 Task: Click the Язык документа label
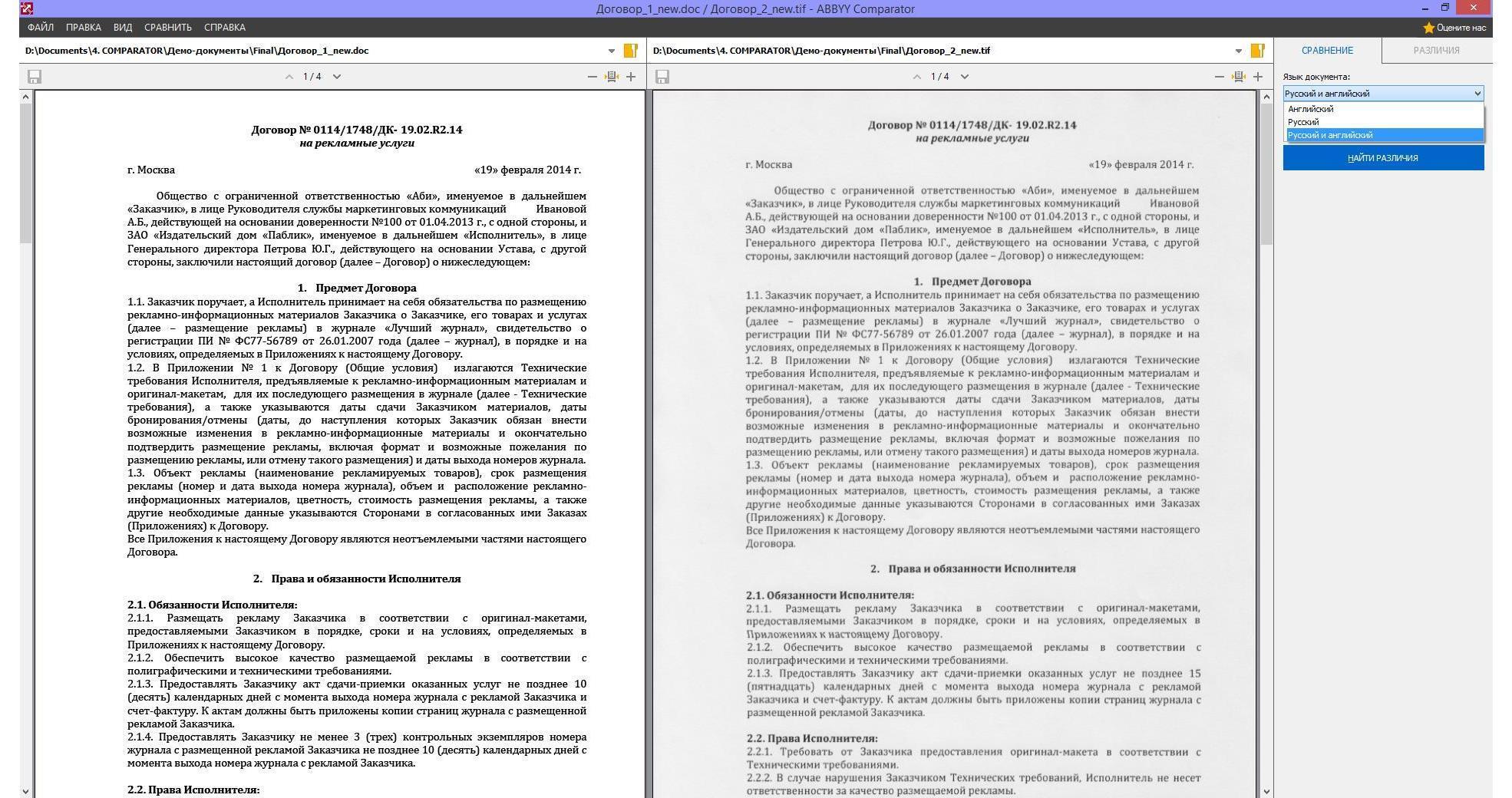pos(1316,77)
